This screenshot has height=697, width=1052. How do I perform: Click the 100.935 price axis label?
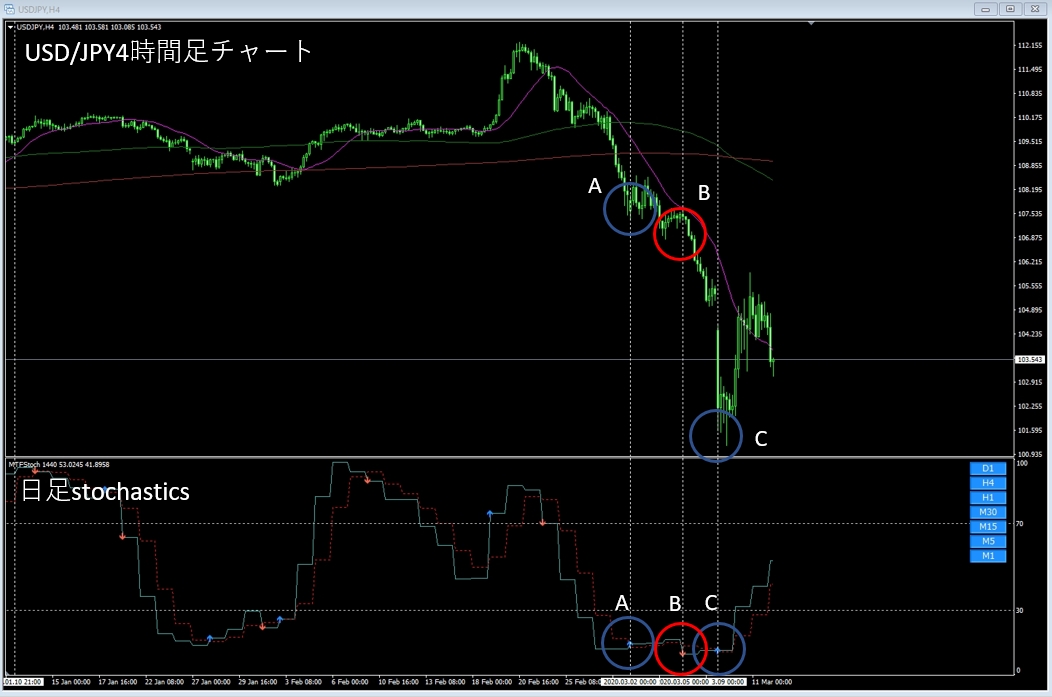1029,454
